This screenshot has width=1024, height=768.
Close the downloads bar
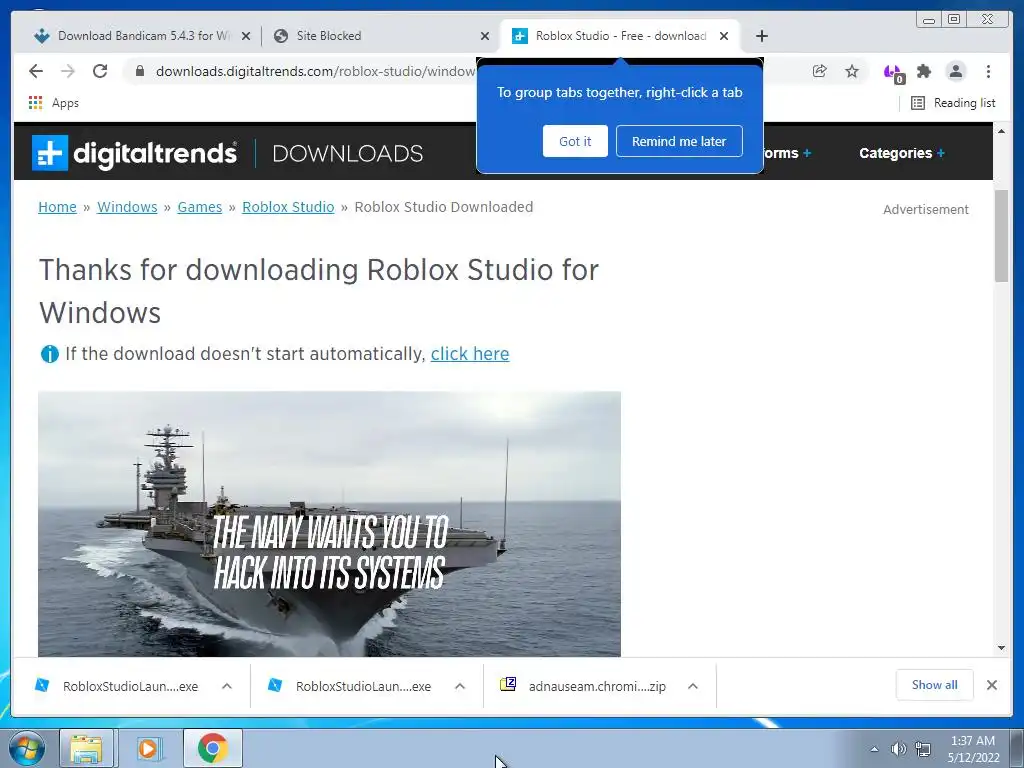pos(991,685)
